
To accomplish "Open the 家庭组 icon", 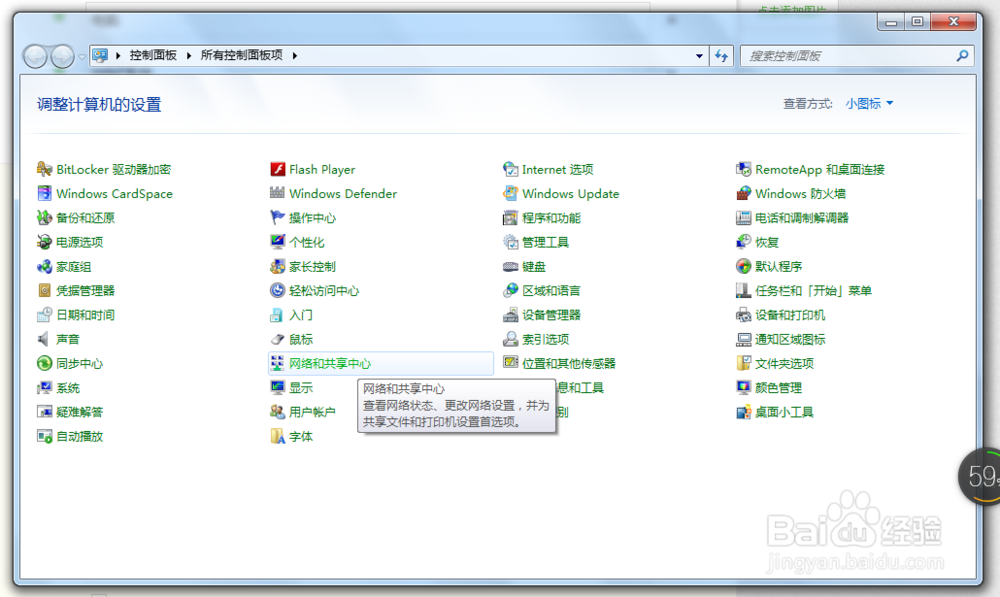I will [44, 266].
